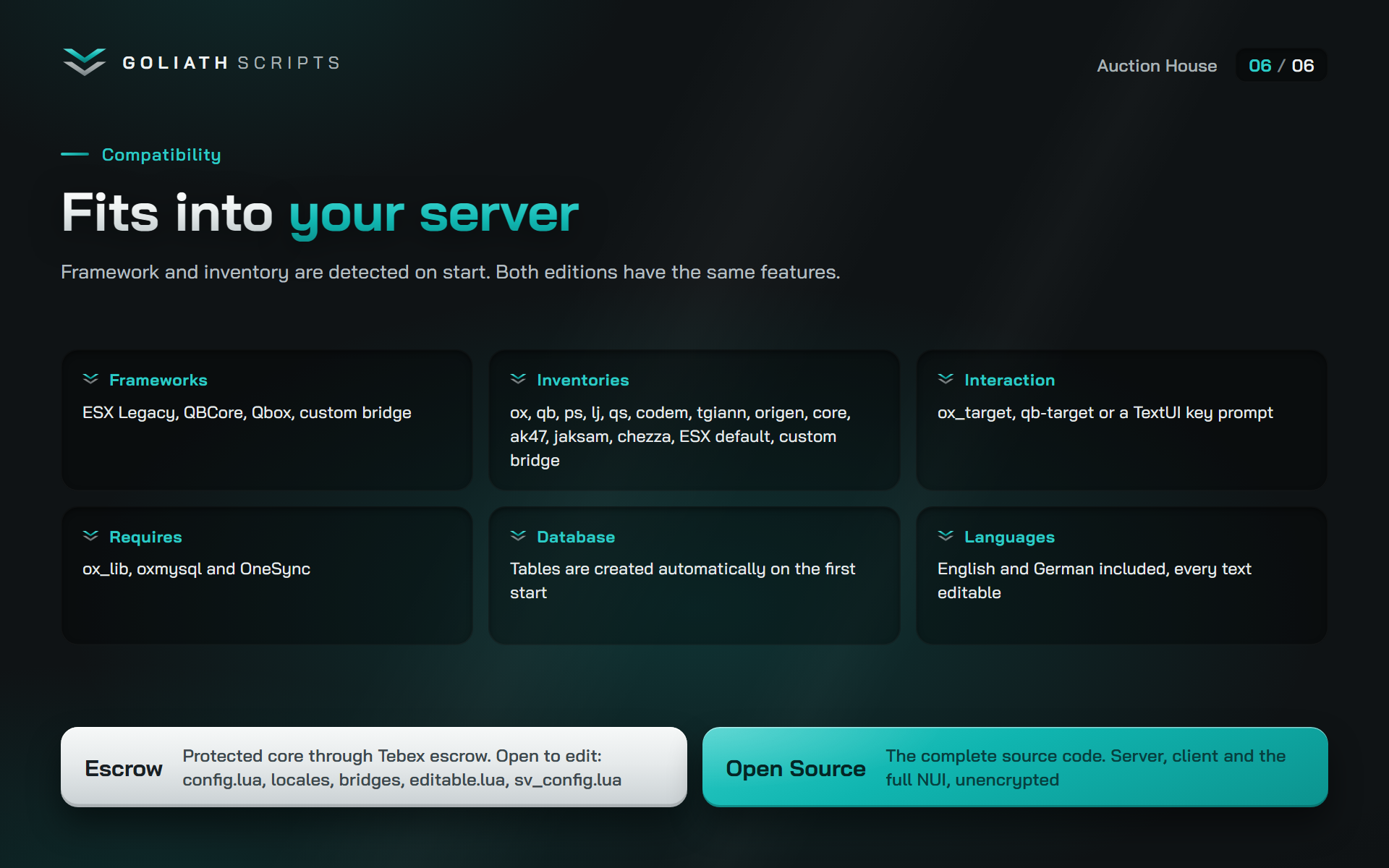Screen dimensions: 1389x868
Task: Click the Goliath Scripts chevron logo
Action: tap(85, 62)
